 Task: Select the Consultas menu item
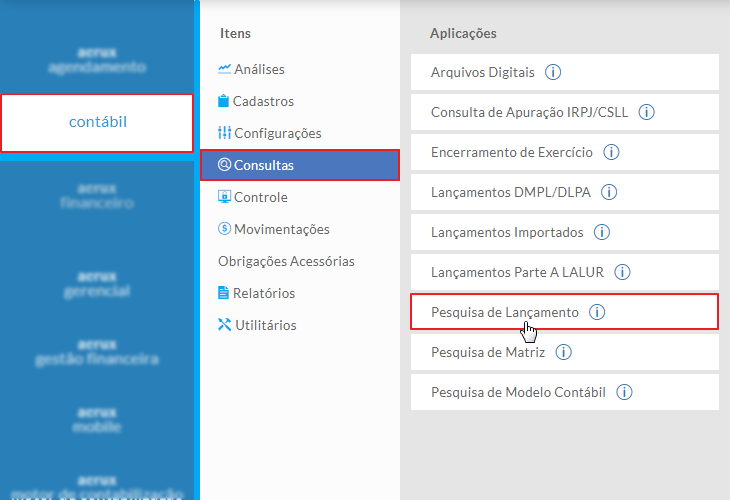[264, 165]
